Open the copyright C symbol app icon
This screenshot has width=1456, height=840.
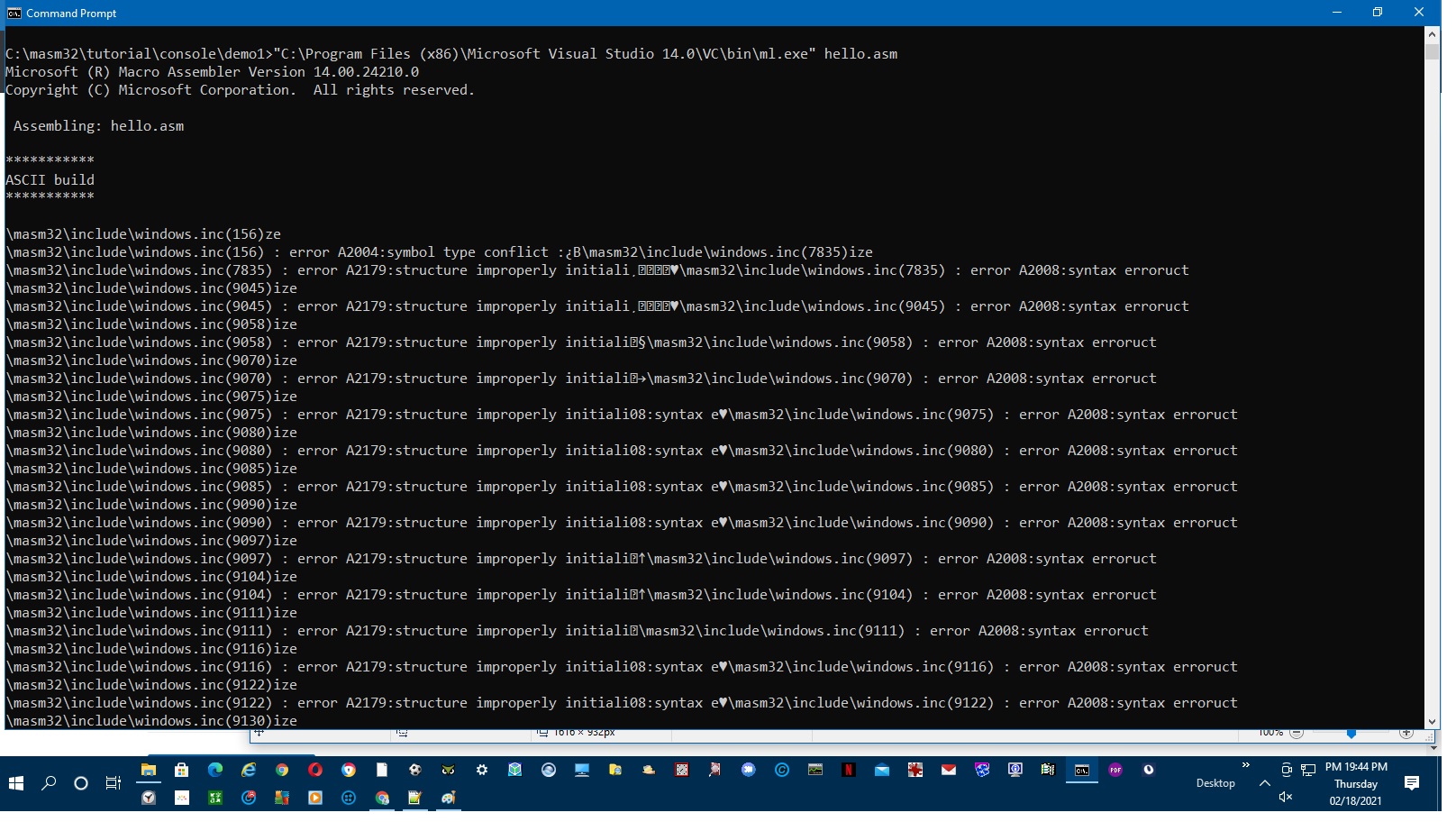pos(782,770)
